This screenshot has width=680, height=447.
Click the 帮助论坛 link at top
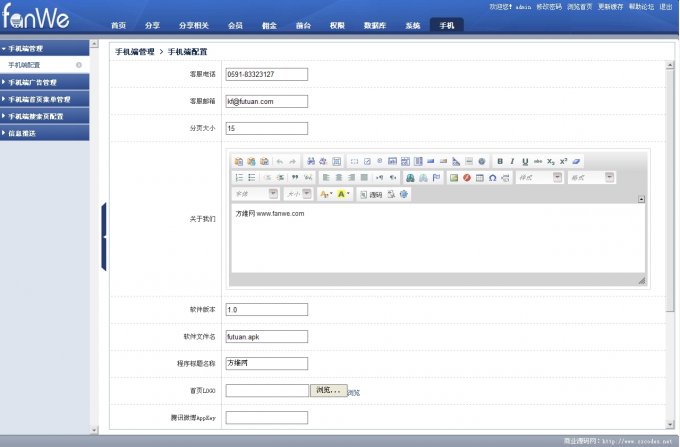pos(641,7)
